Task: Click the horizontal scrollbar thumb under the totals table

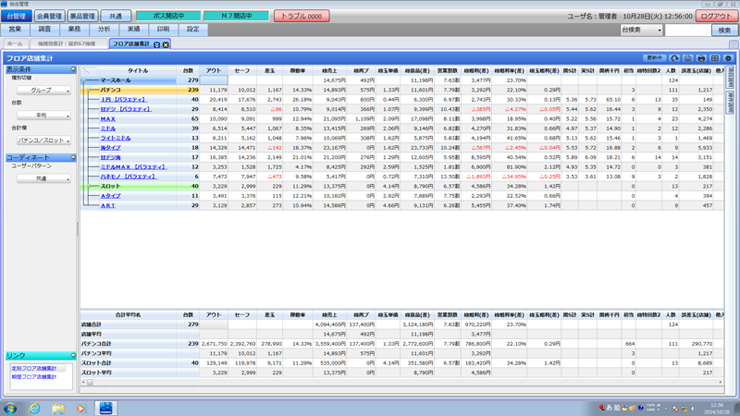Action: [90, 382]
